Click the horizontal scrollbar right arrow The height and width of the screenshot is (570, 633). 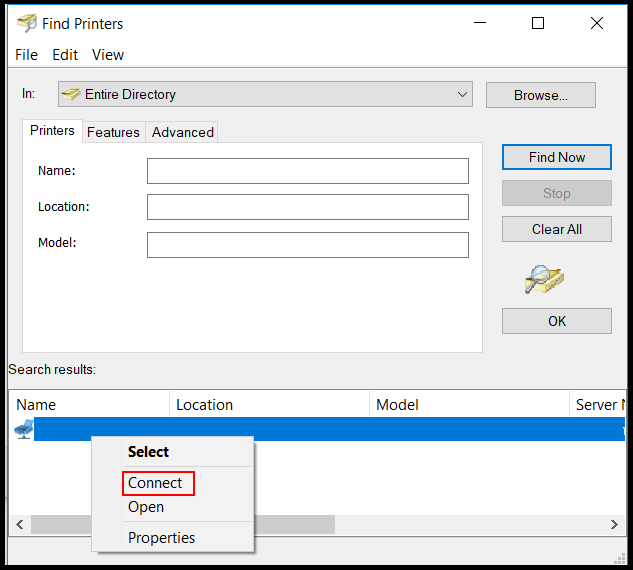click(x=615, y=525)
